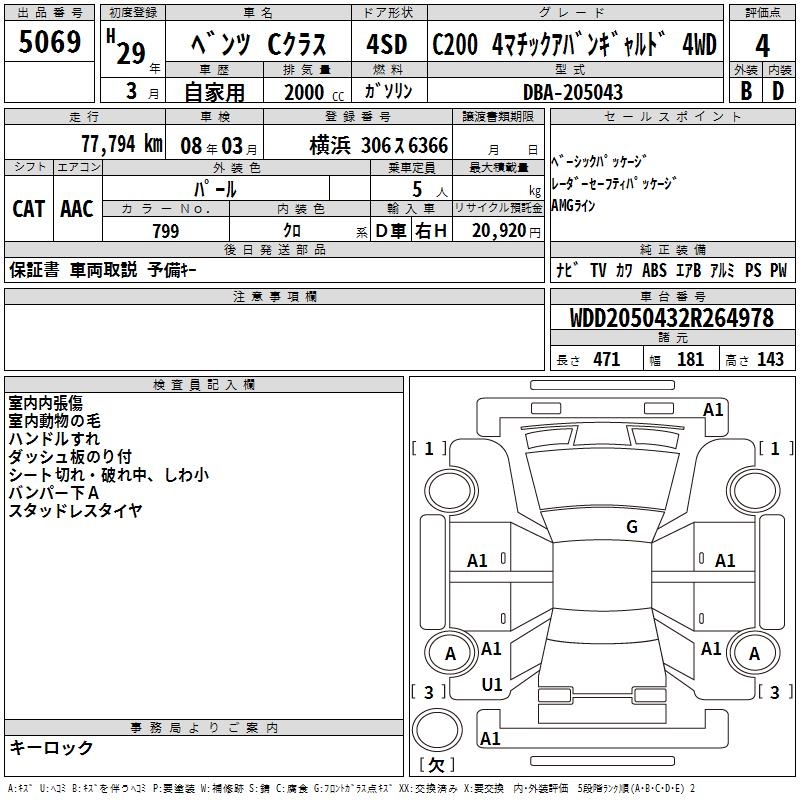Click note シート切れ・破れ中、しわ小
The image size is (800, 800).
[109, 474]
